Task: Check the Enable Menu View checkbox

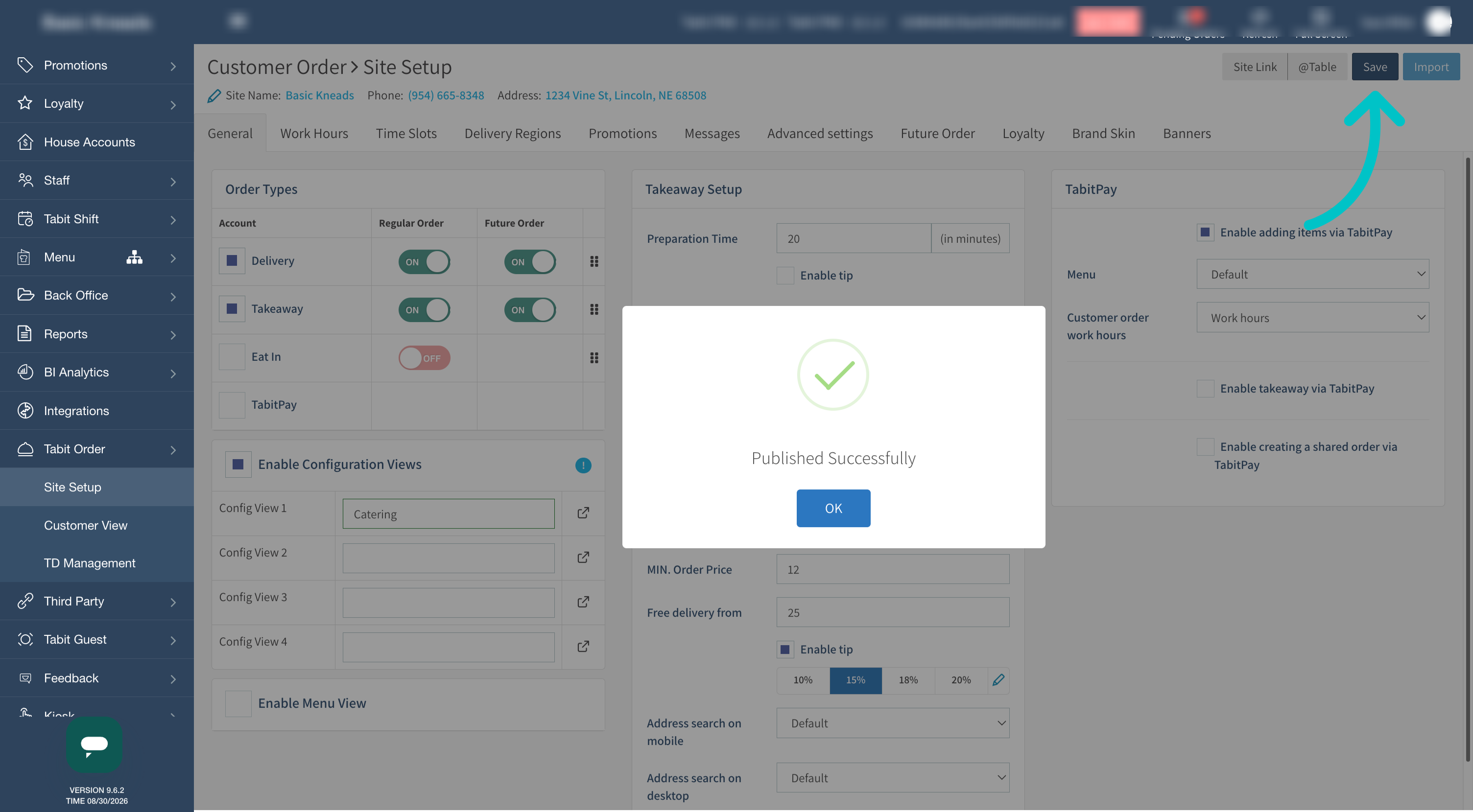Action: (238, 703)
